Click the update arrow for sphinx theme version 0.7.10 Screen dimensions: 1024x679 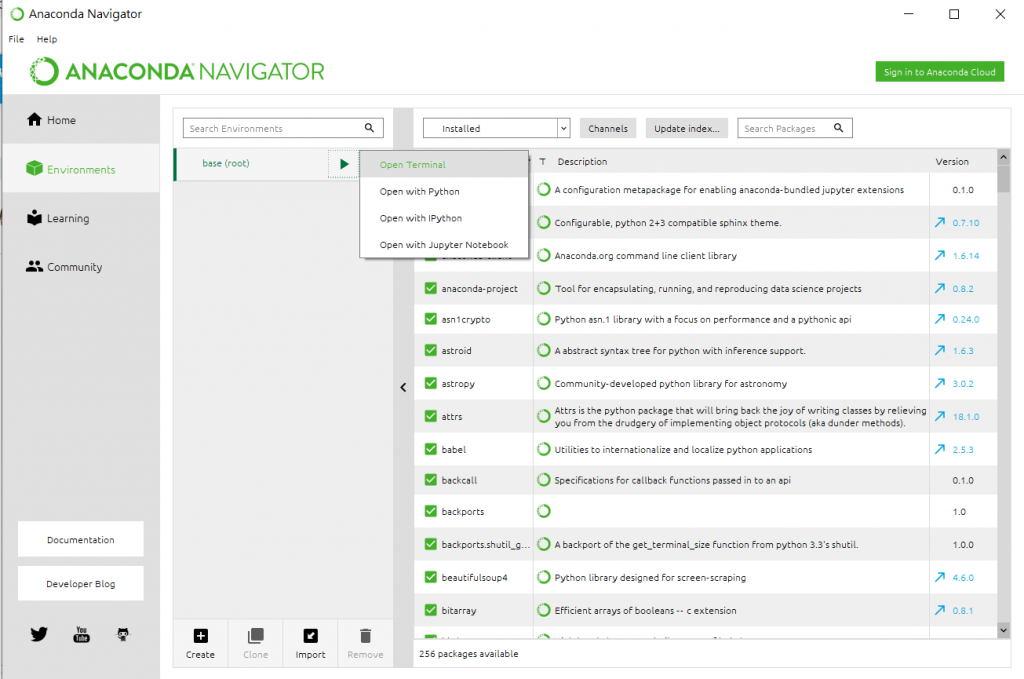point(940,223)
